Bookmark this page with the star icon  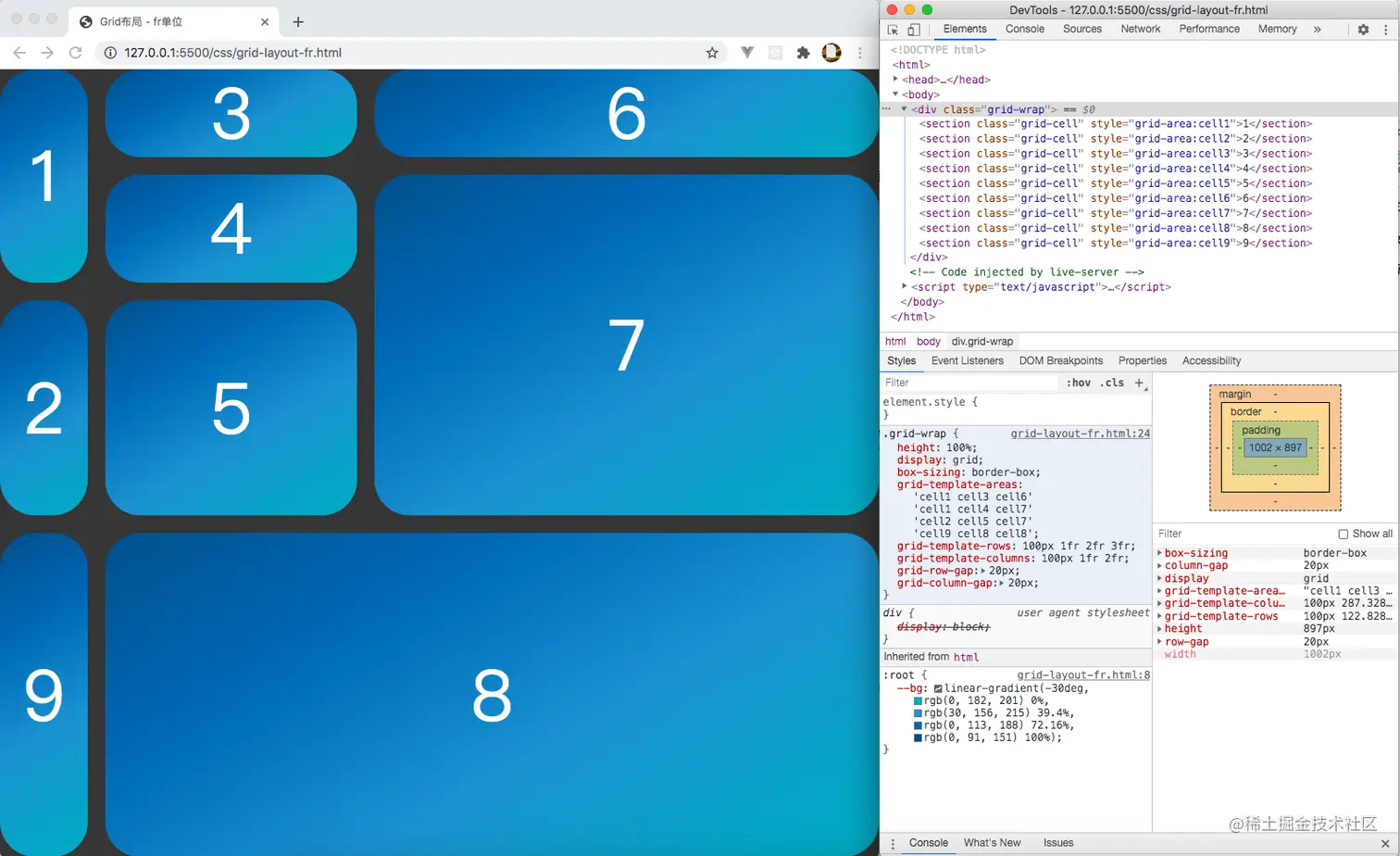tap(712, 53)
